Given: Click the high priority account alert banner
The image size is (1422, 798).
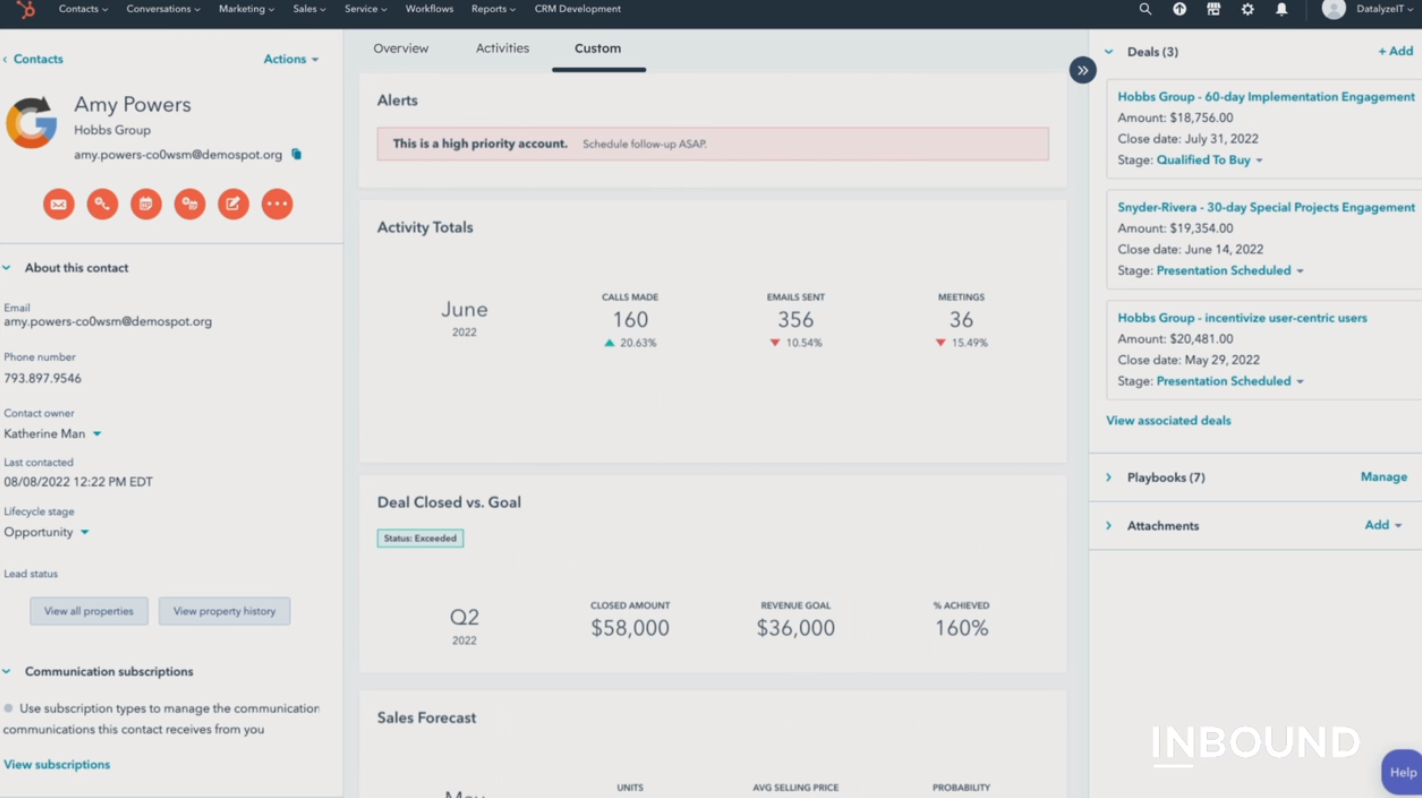Looking at the screenshot, I should [713, 144].
